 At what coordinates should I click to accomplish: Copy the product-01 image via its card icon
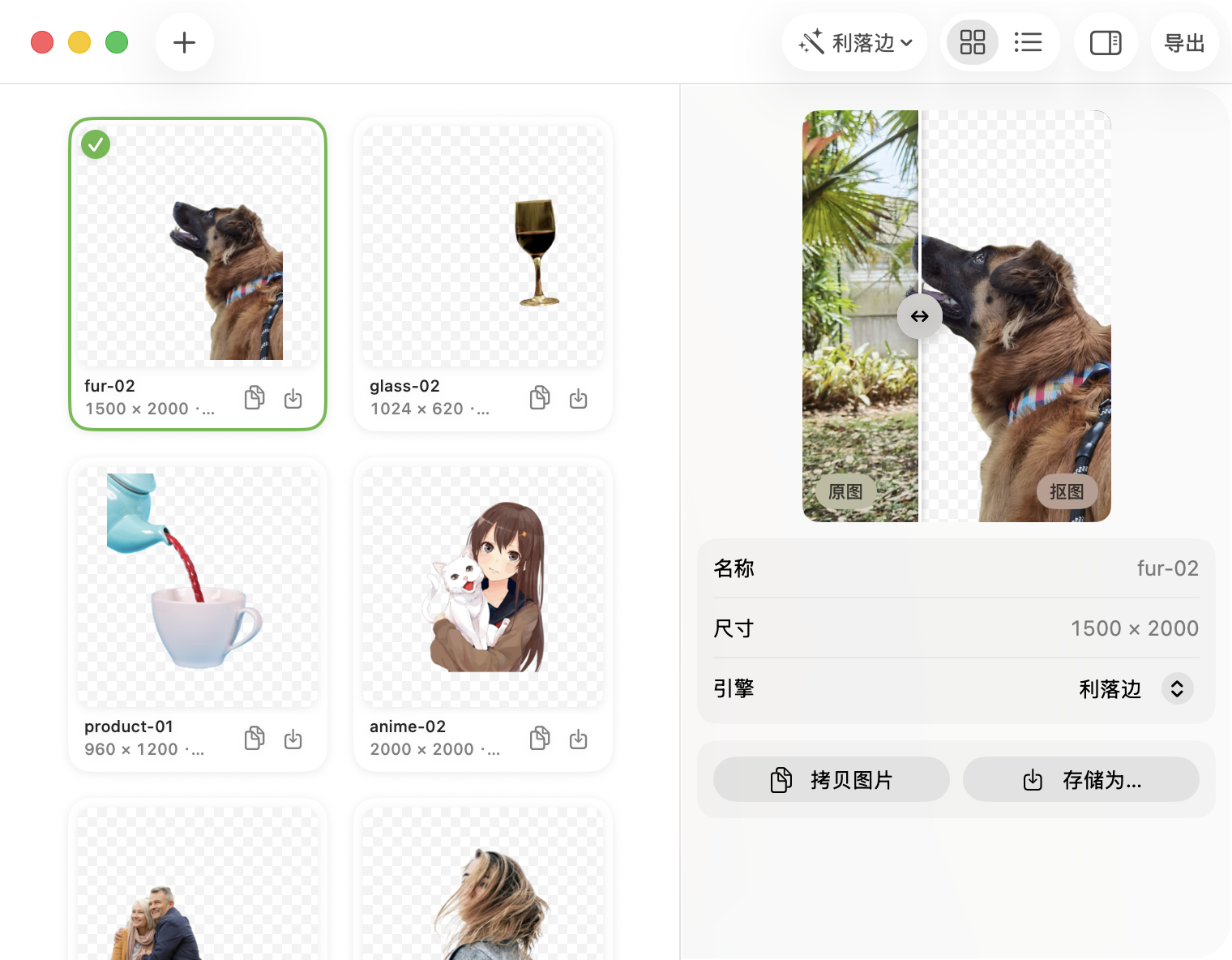(255, 738)
